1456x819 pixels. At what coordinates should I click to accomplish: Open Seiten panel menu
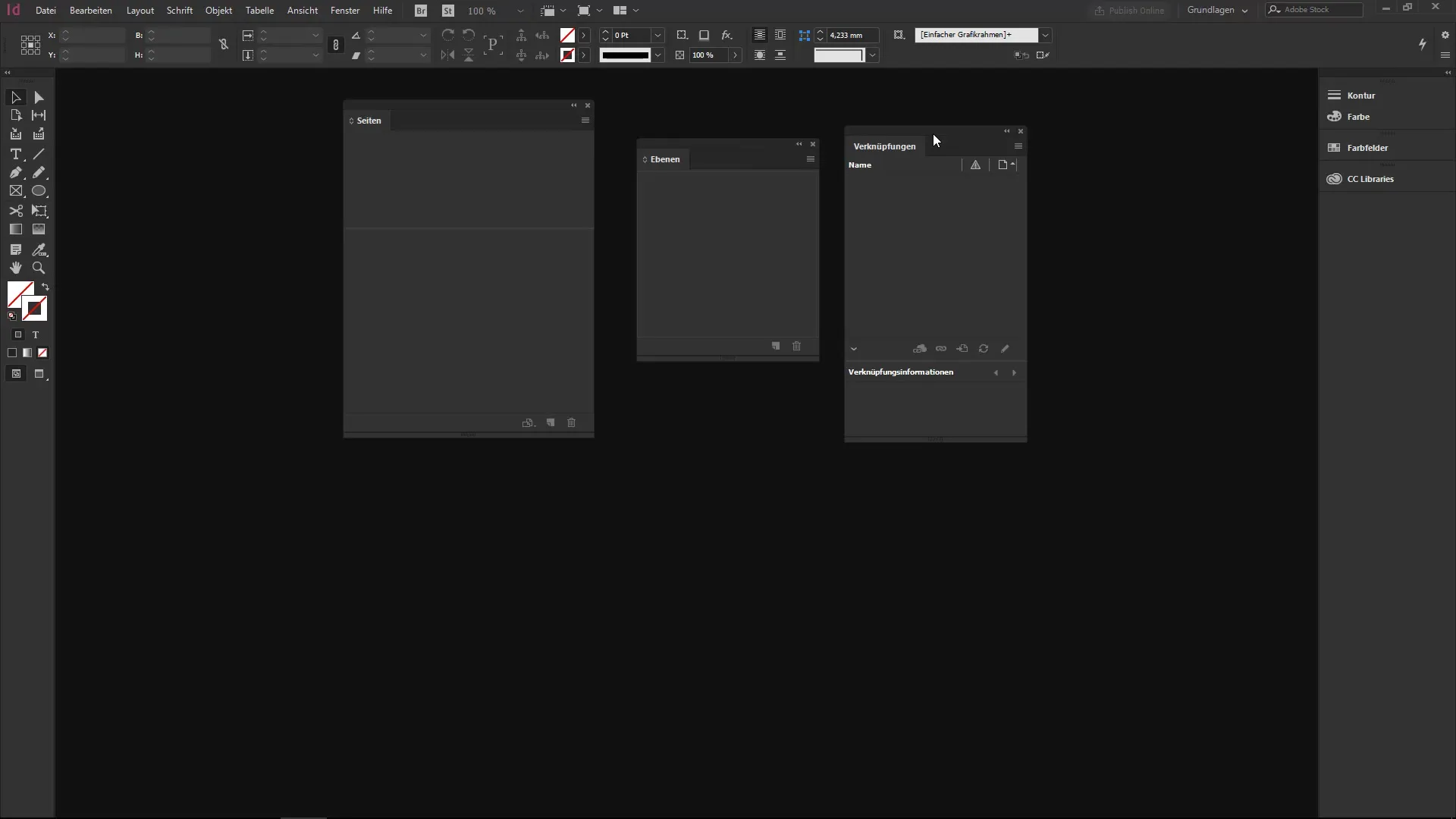pos(585,121)
